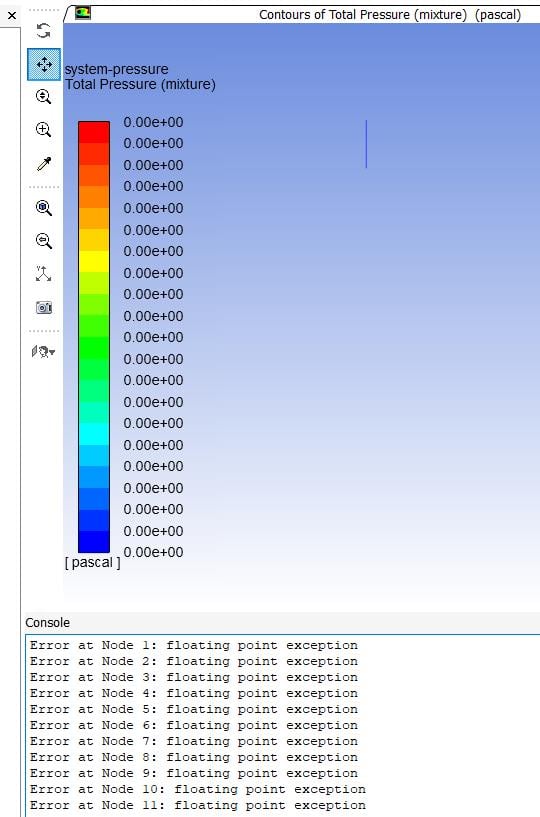Click the Last View zoom icon
This screenshot has height=817, width=540.
tap(44, 241)
